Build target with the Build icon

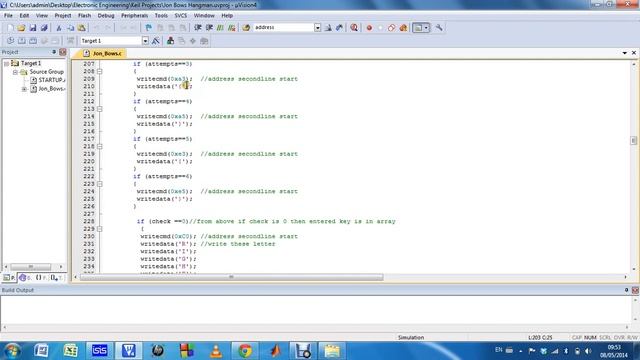click(x=22, y=41)
